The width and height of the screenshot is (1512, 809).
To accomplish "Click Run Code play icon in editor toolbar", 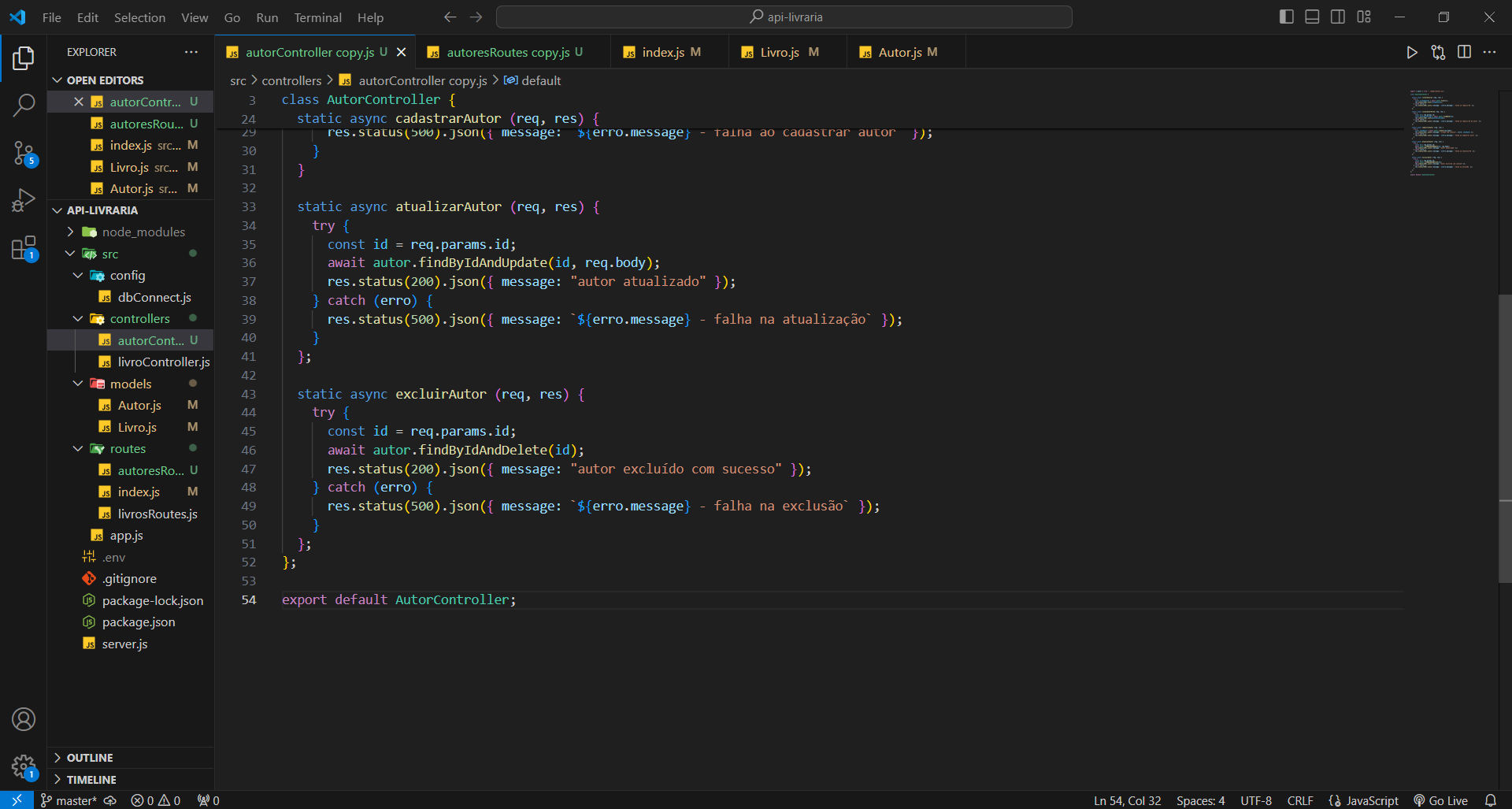I will pos(1412,52).
